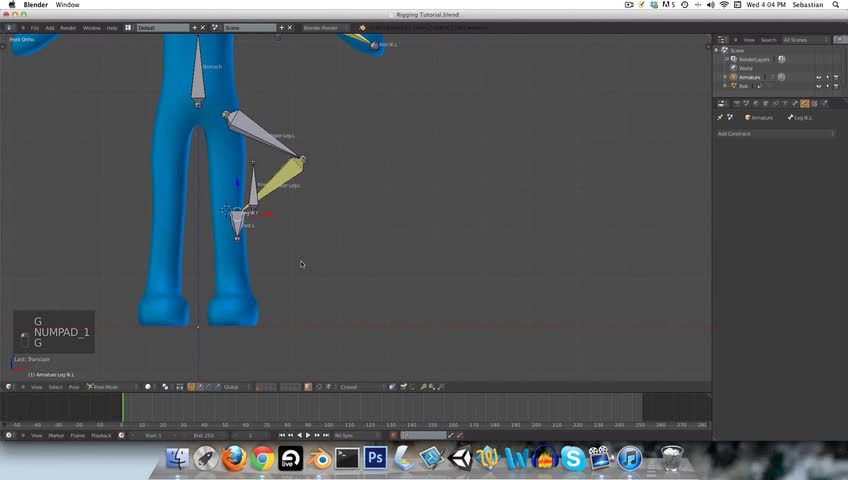
Task: Open the Object Constraints chain-link tab
Action: pyautogui.click(x=776, y=103)
